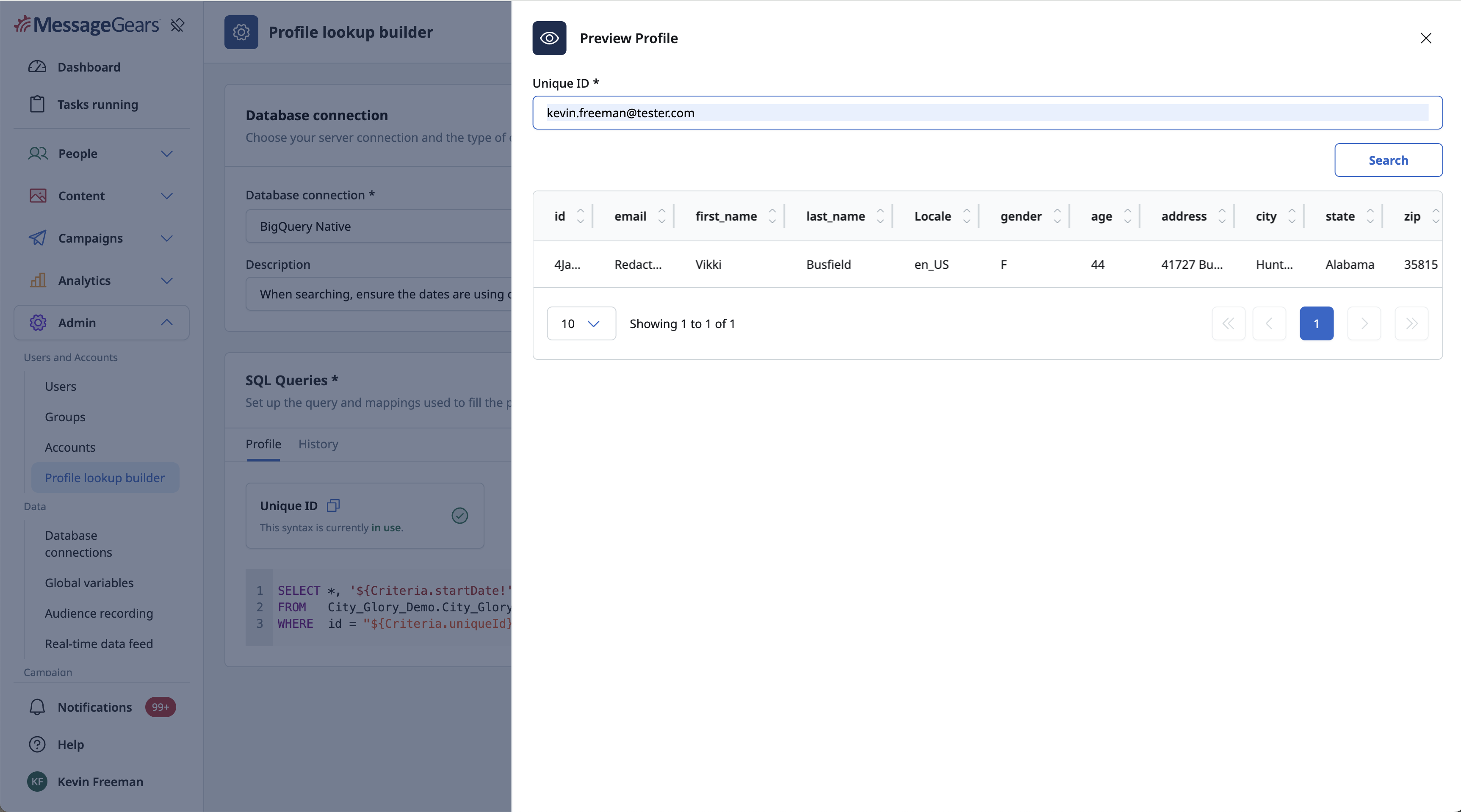Open Database connections under Data
This screenshot has height=812, width=1461.
[x=79, y=544]
